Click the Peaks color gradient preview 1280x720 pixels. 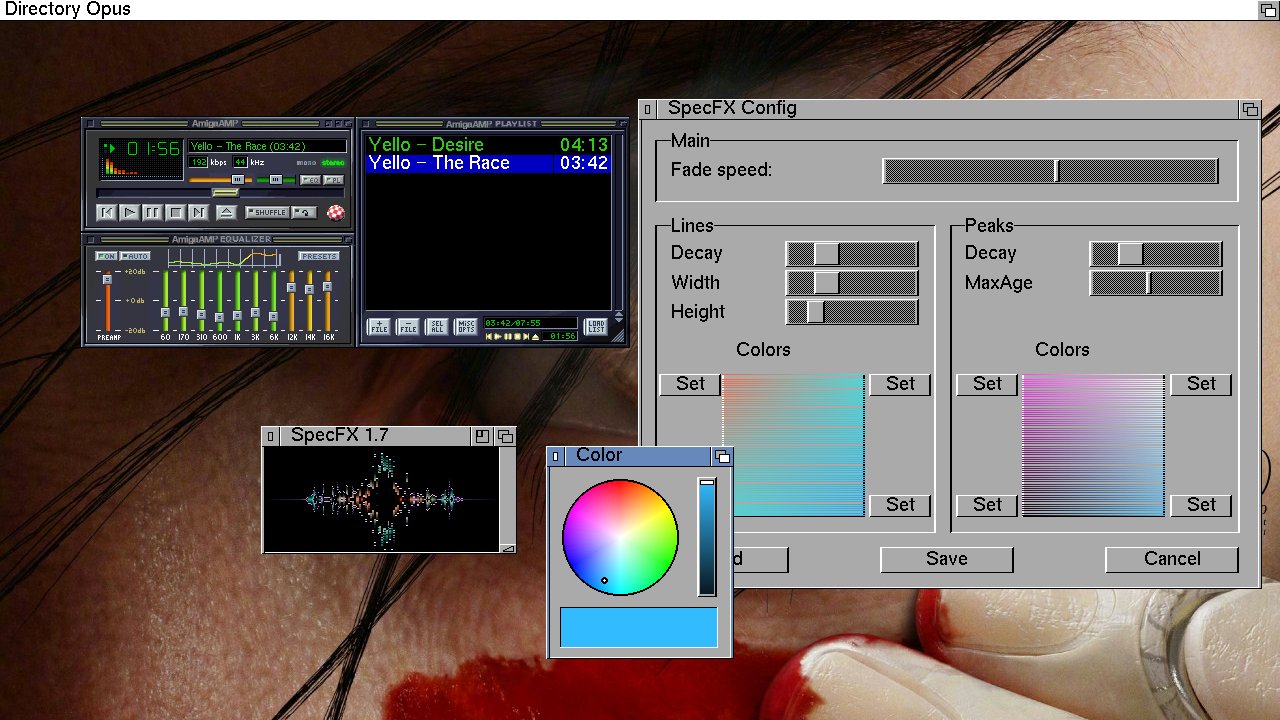1093,445
